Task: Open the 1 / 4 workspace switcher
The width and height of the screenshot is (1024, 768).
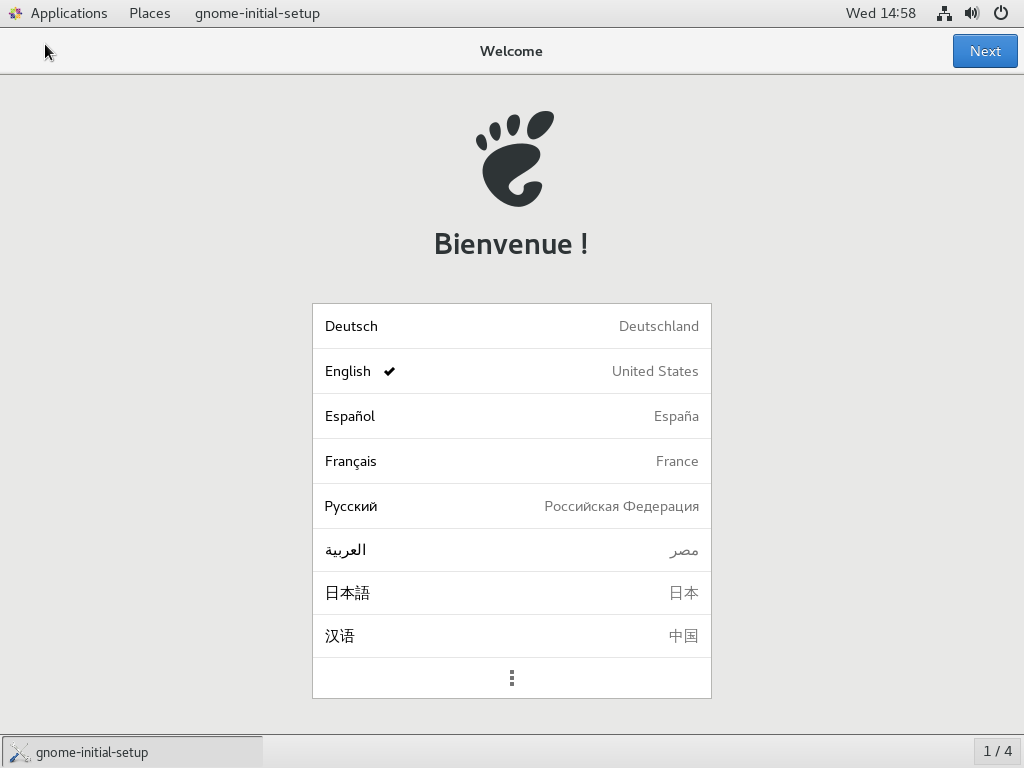Action: pyautogui.click(x=997, y=752)
